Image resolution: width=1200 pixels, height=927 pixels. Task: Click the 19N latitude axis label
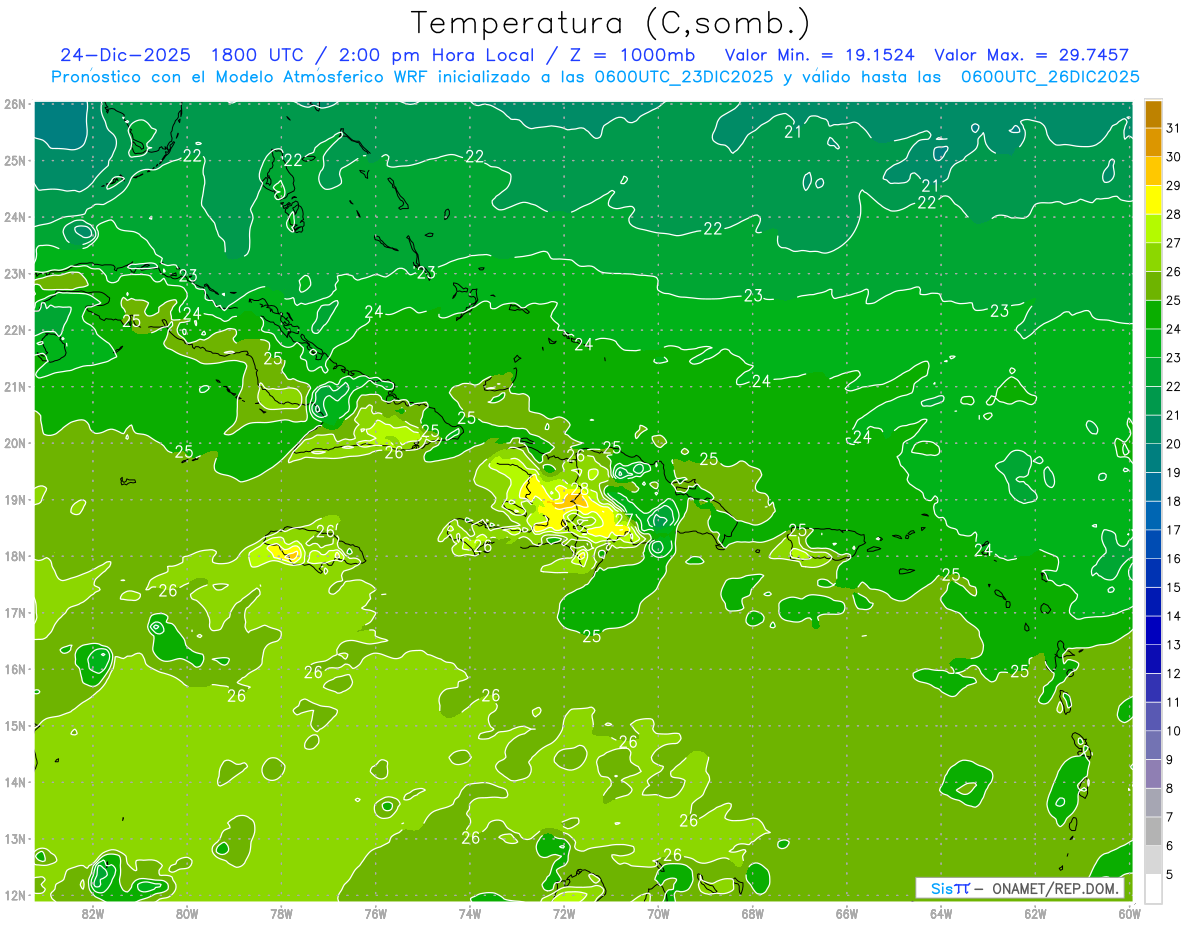(x=14, y=500)
